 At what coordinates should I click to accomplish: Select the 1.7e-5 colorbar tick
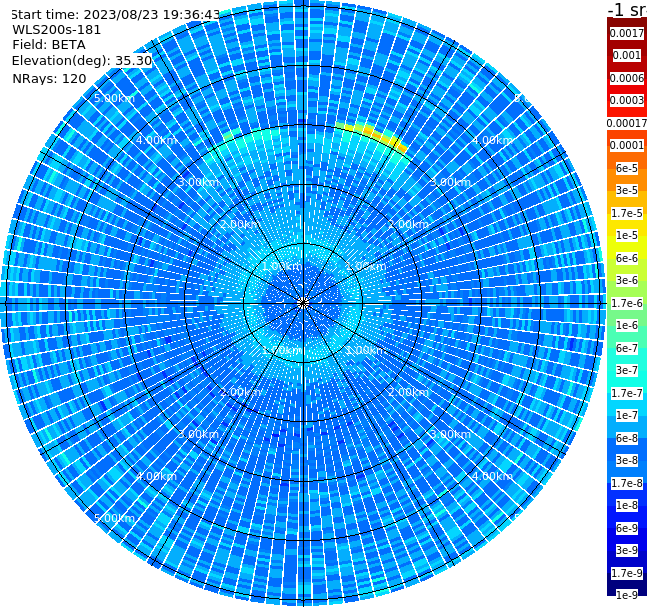627,213
